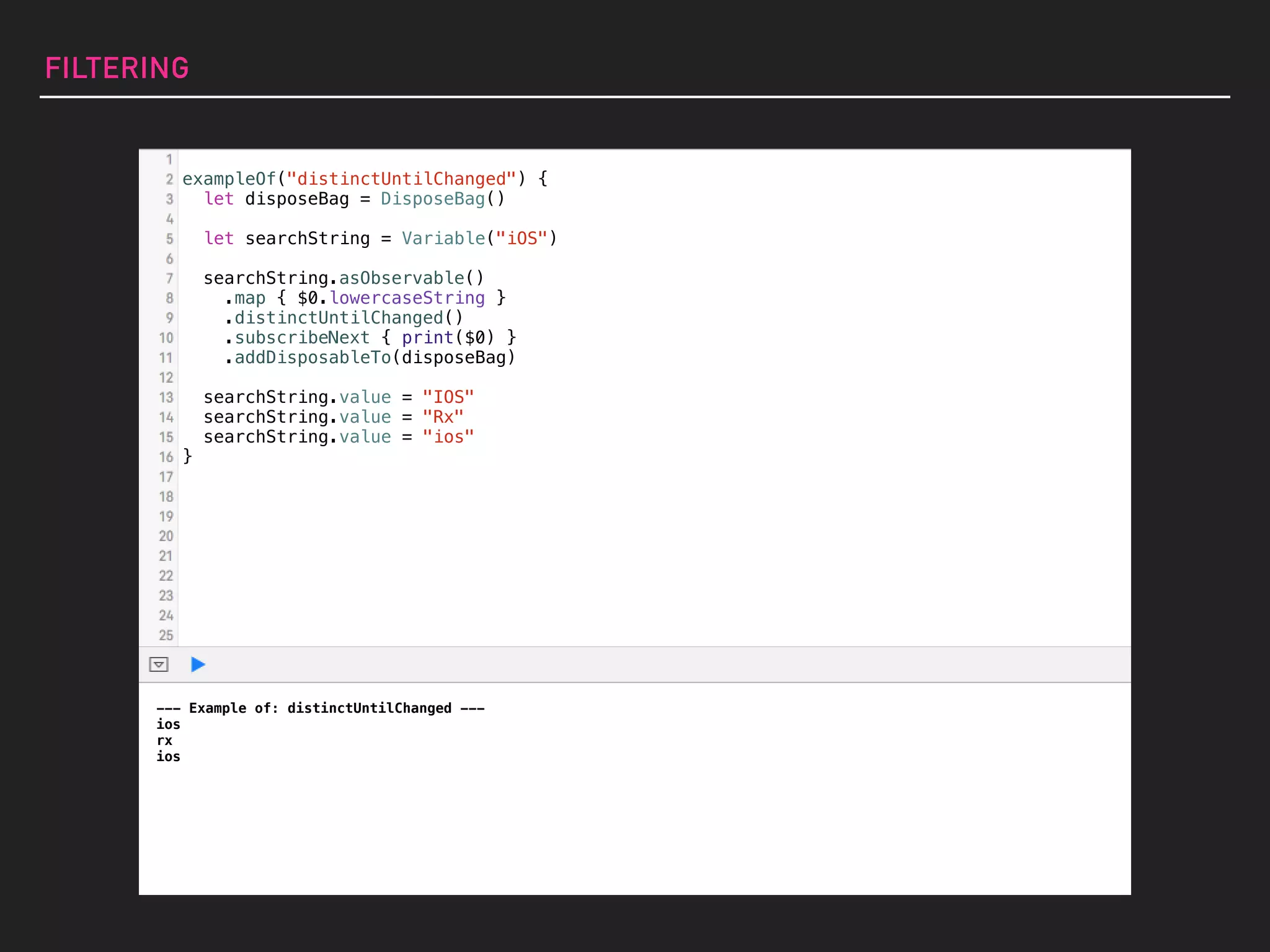This screenshot has width=1270, height=952.
Task: Toggle the debug area hide icon
Action: 159,664
